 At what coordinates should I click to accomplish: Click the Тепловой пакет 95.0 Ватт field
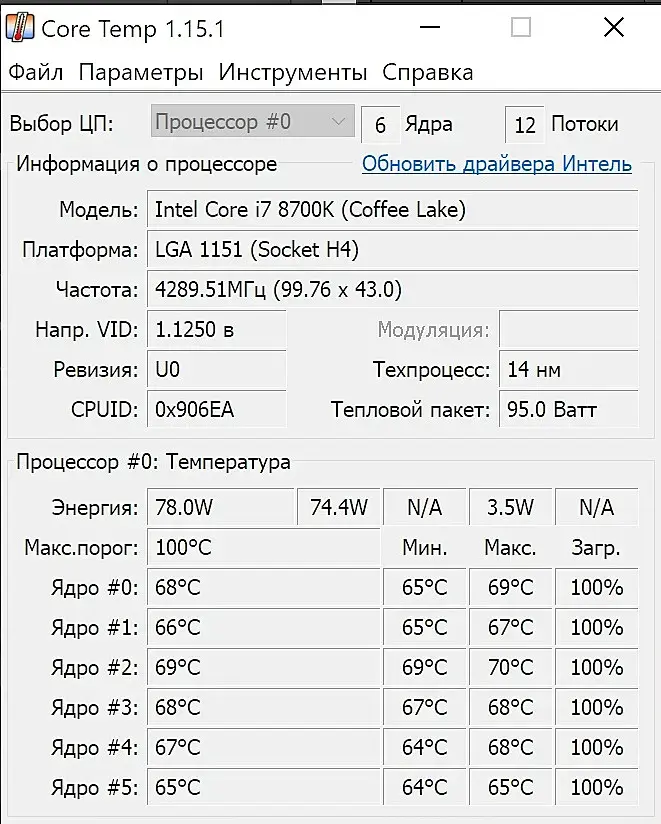click(569, 409)
